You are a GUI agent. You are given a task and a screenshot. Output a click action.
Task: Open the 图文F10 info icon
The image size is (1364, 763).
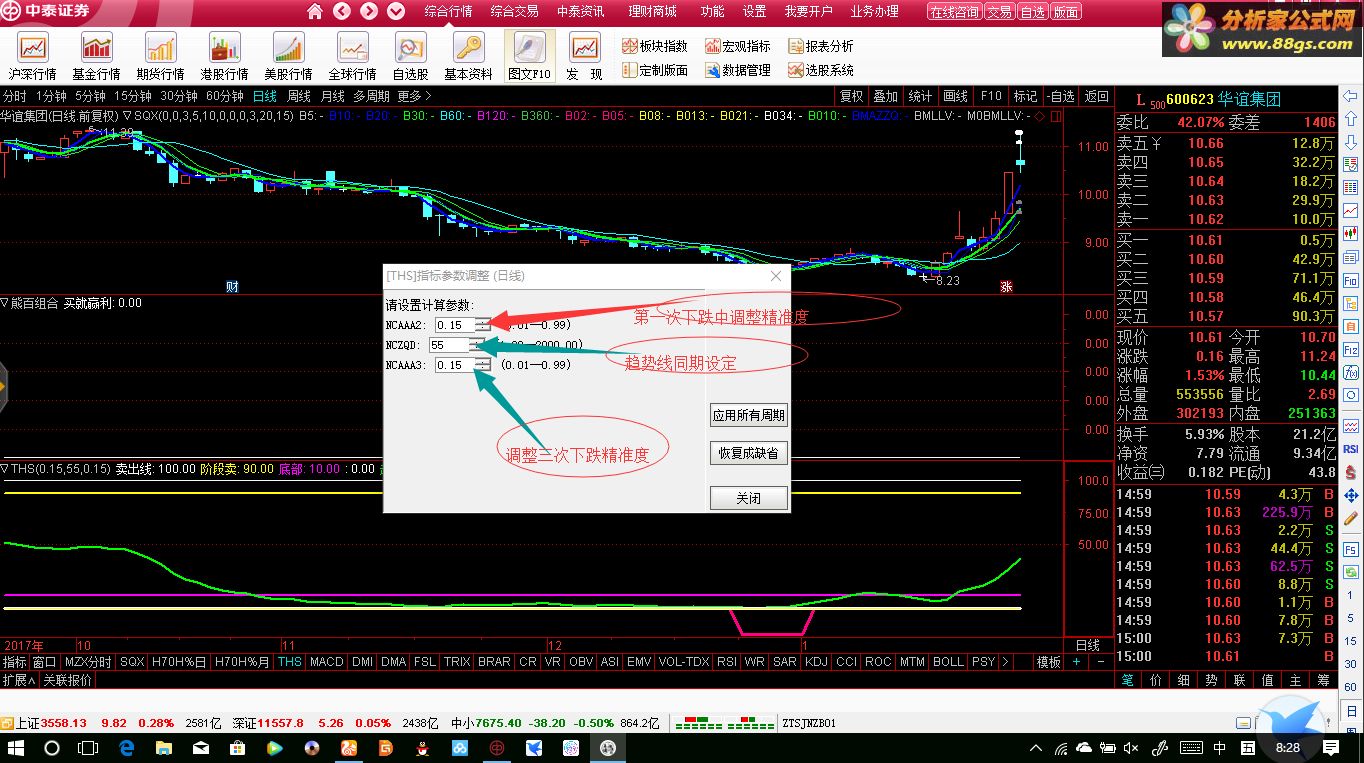[x=530, y=56]
